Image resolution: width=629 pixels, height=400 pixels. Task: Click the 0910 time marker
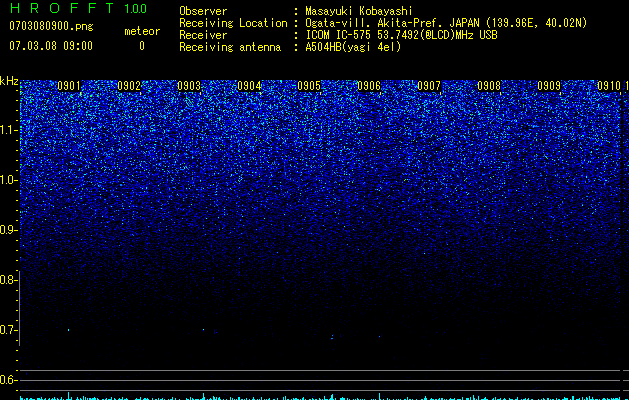pyautogui.click(x=609, y=86)
